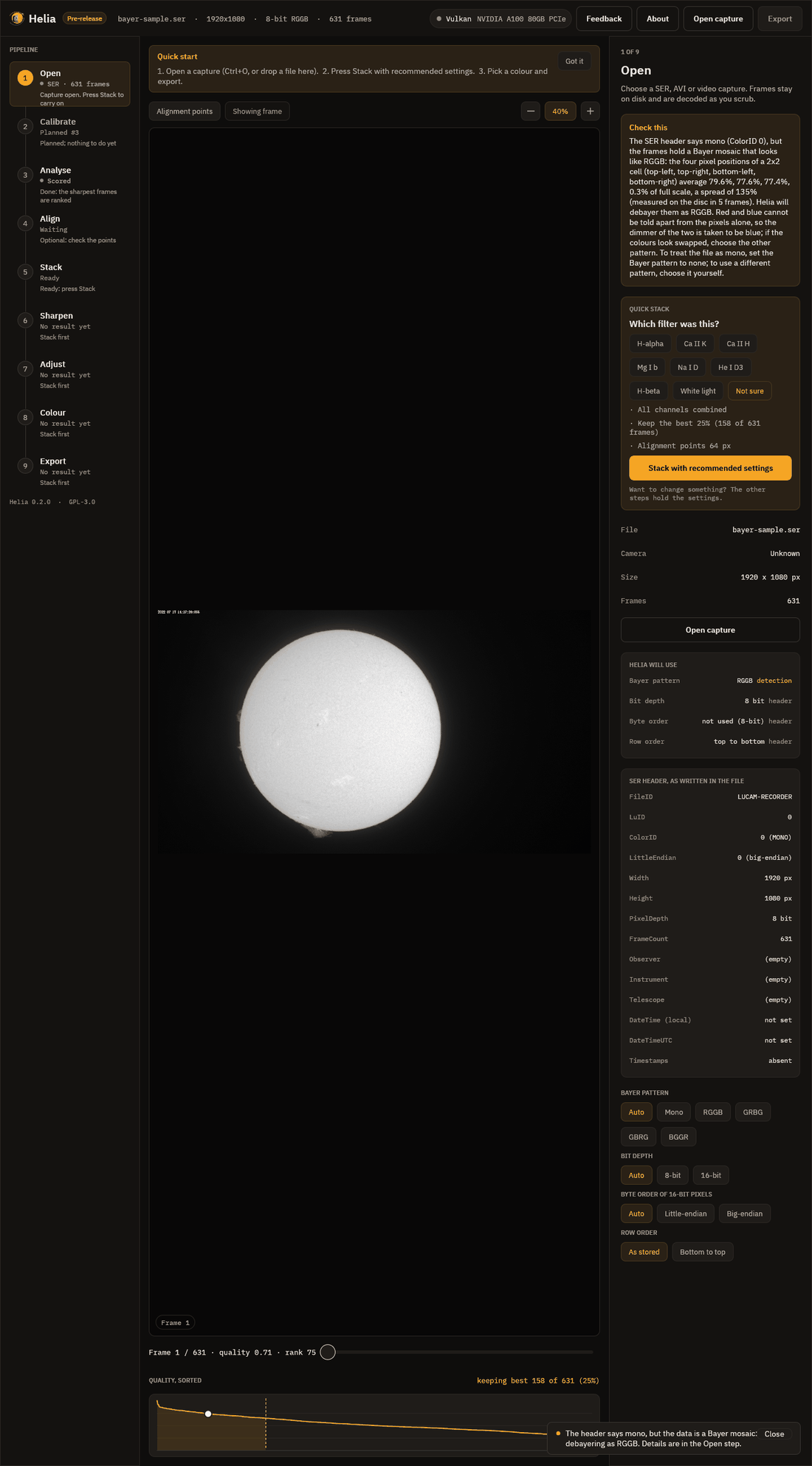This screenshot has height=1466, width=812.
Task: Toggle the Showing frame view button
Action: point(257,111)
